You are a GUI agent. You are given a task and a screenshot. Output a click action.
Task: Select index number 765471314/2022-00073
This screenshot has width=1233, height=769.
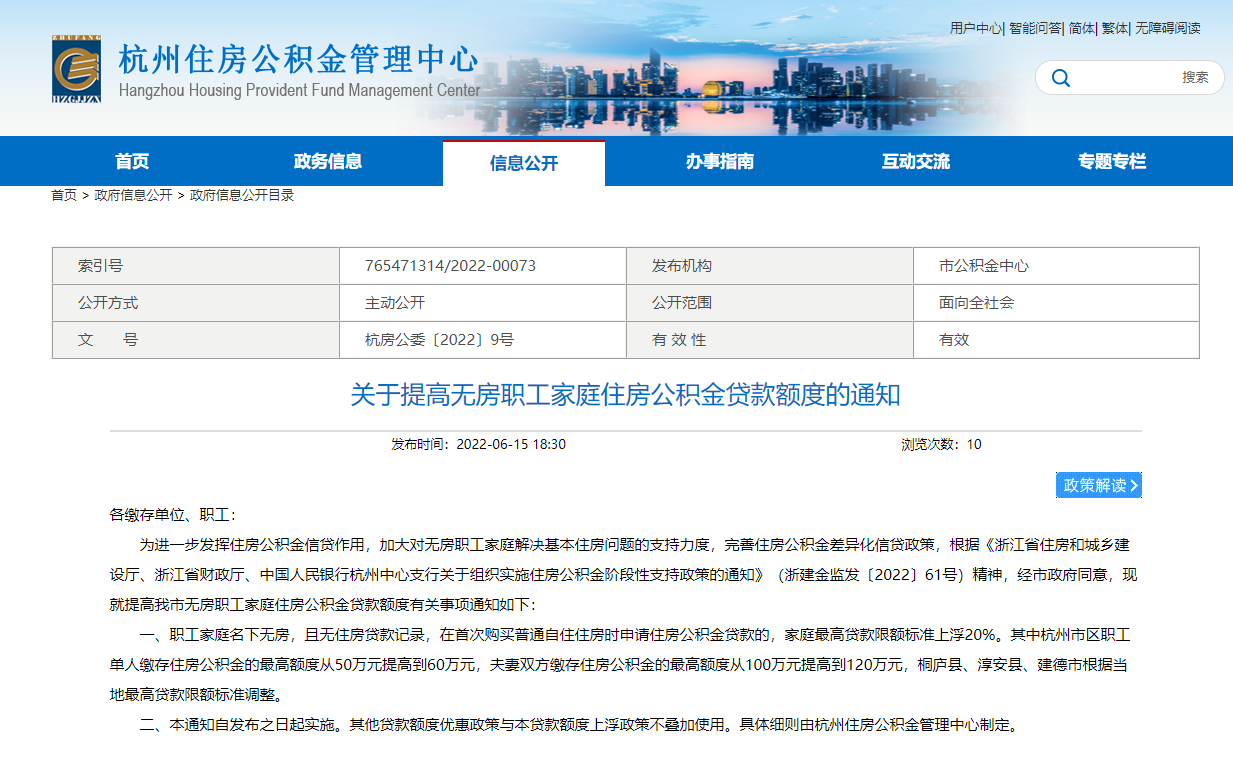pos(450,266)
